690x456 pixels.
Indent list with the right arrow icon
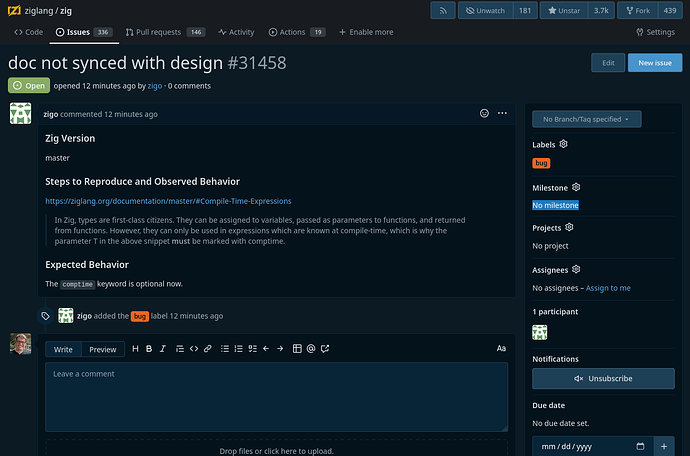point(280,349)
